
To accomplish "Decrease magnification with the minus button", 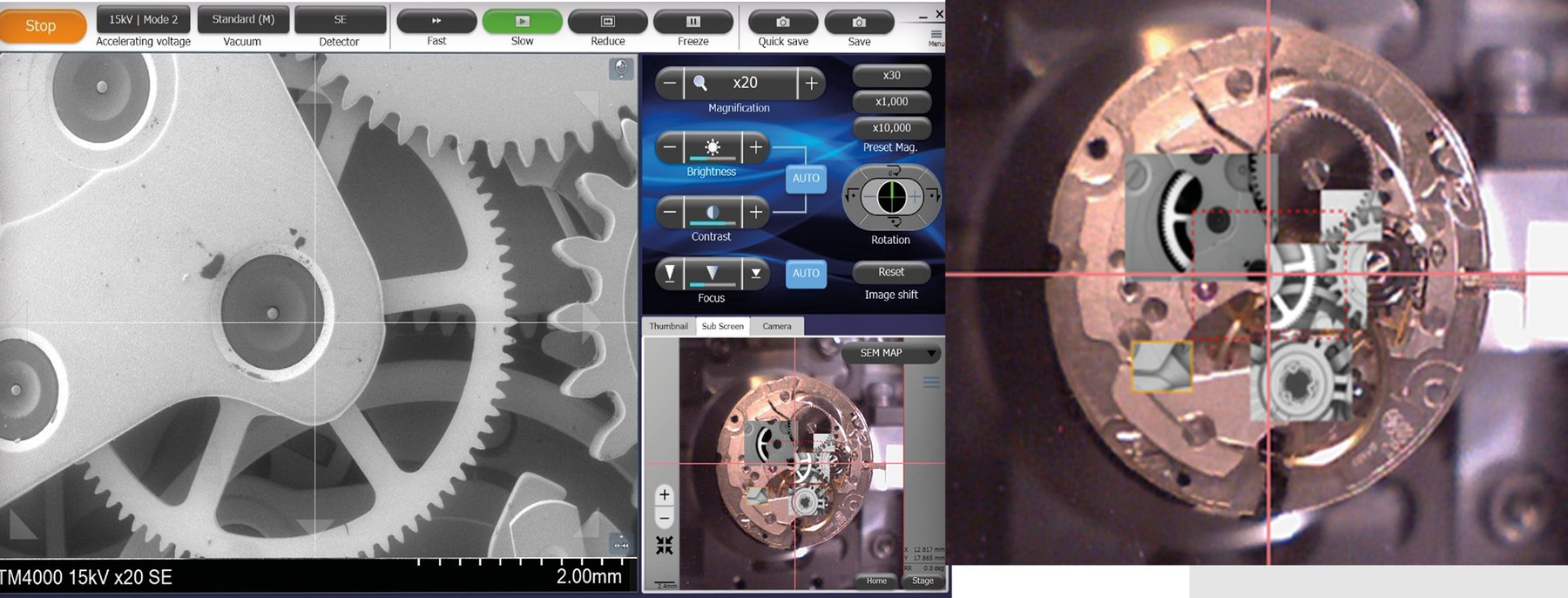I will [x=669, y=83].
